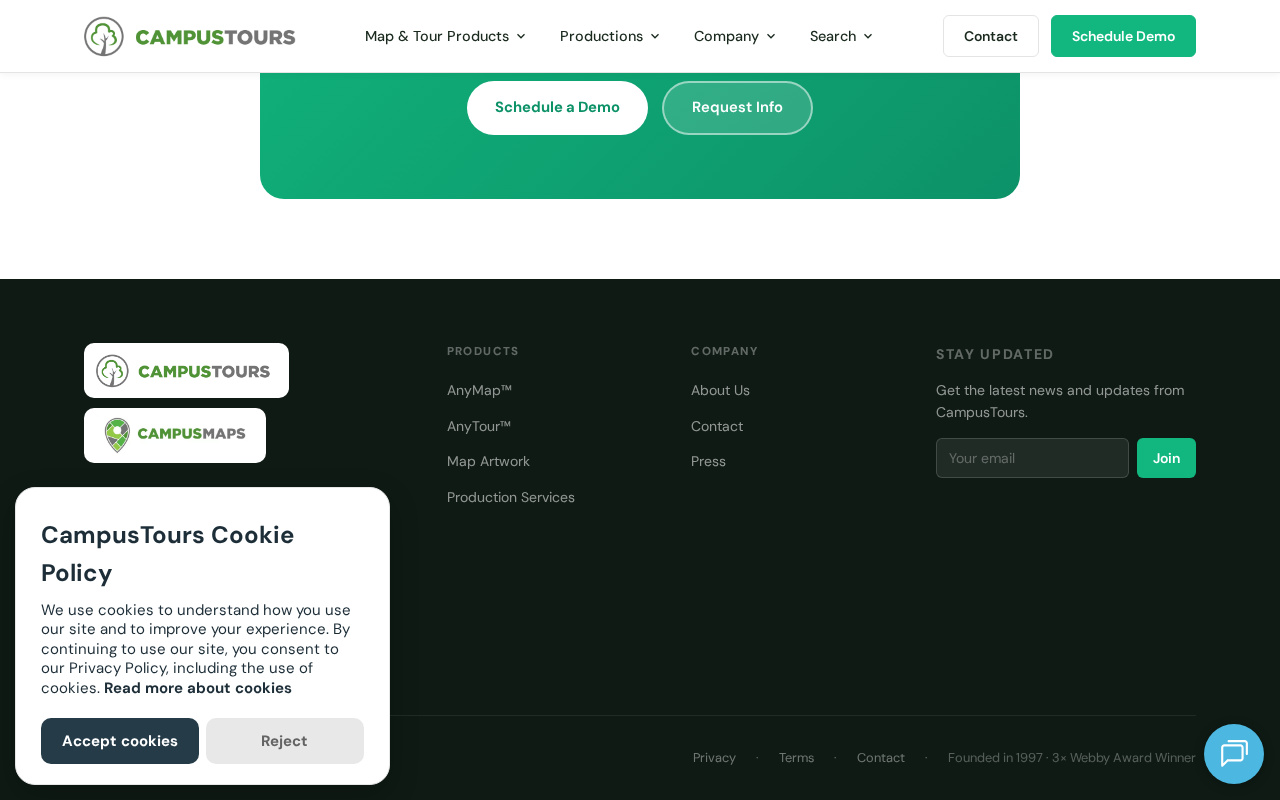Click Contact in bottom footer bar
Image resolution: width=1280 pixels, height=800 pixels.
[881, 758]
